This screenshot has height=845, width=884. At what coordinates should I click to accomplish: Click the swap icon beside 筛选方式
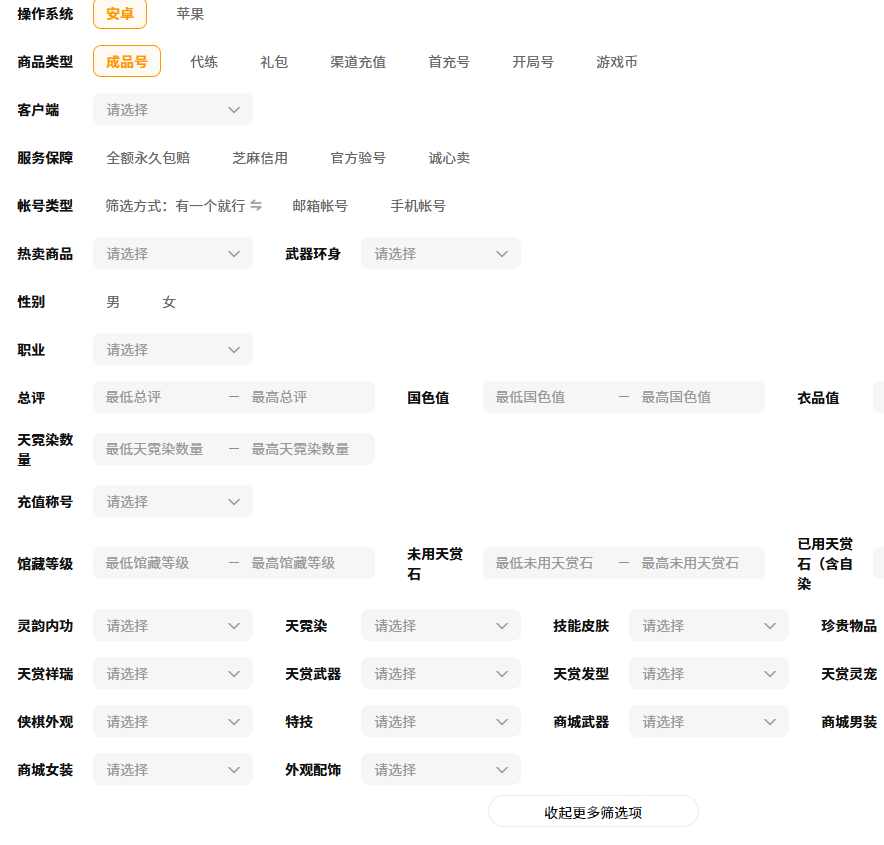tap(256, 206)
